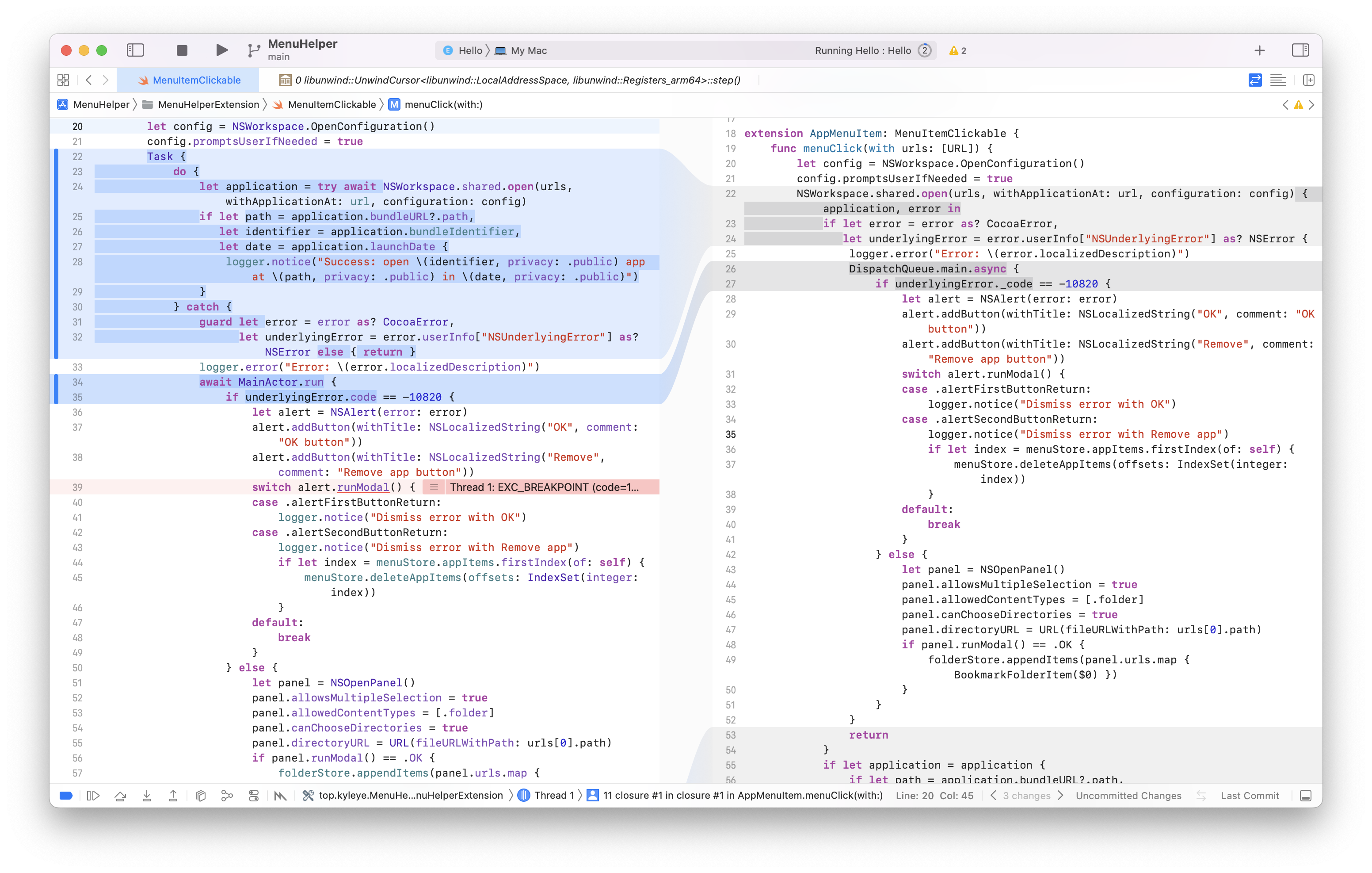Click the Uncommitted Changes label
Image resolution: width=1372 pixels, height=873 pixels.
click(1128, 796)
